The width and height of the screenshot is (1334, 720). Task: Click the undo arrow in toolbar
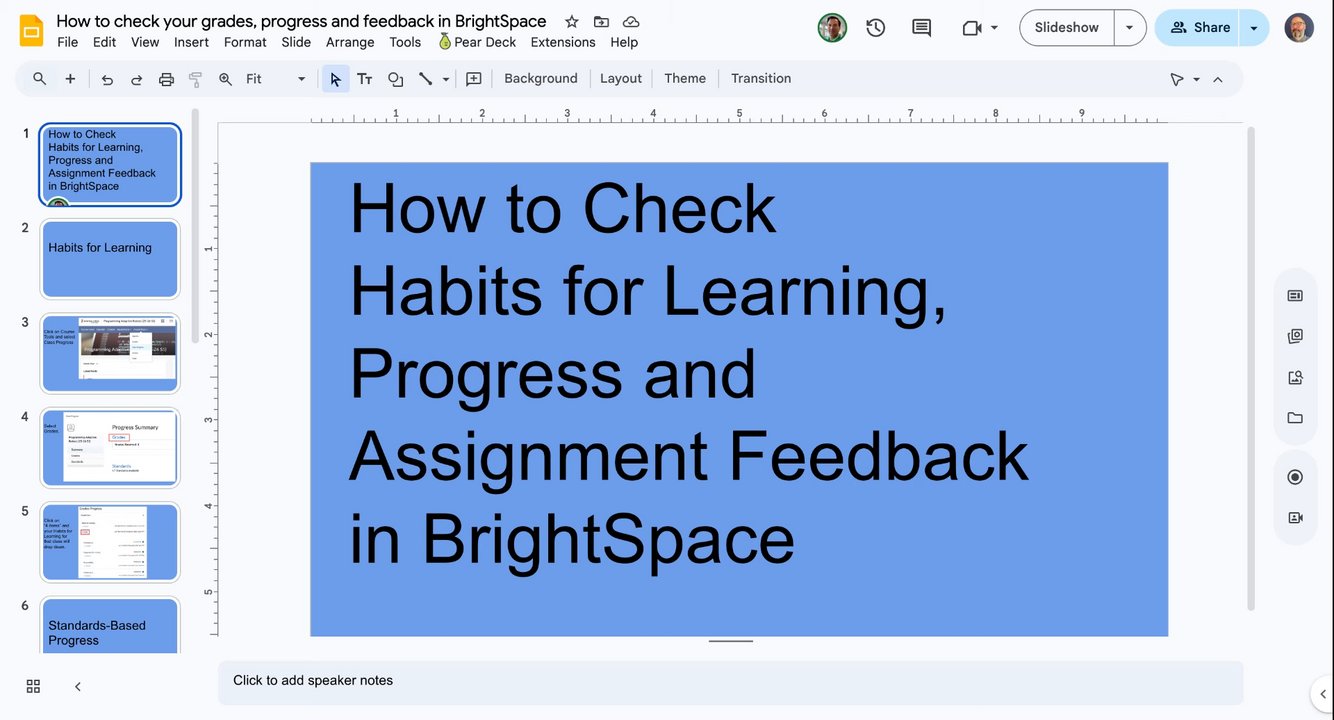(x=107, y=79)
